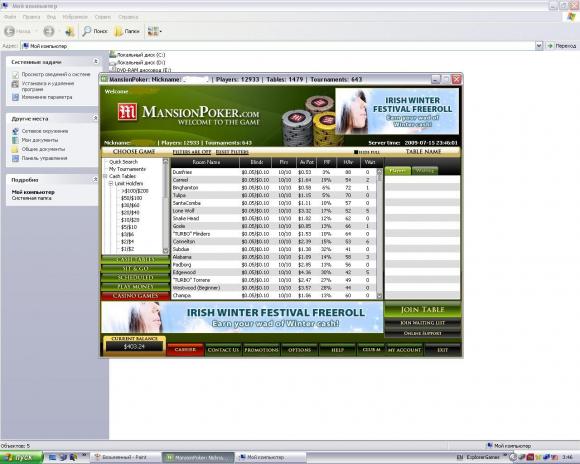Click the Irish Winter Festival Freeroll top banner

397,111
